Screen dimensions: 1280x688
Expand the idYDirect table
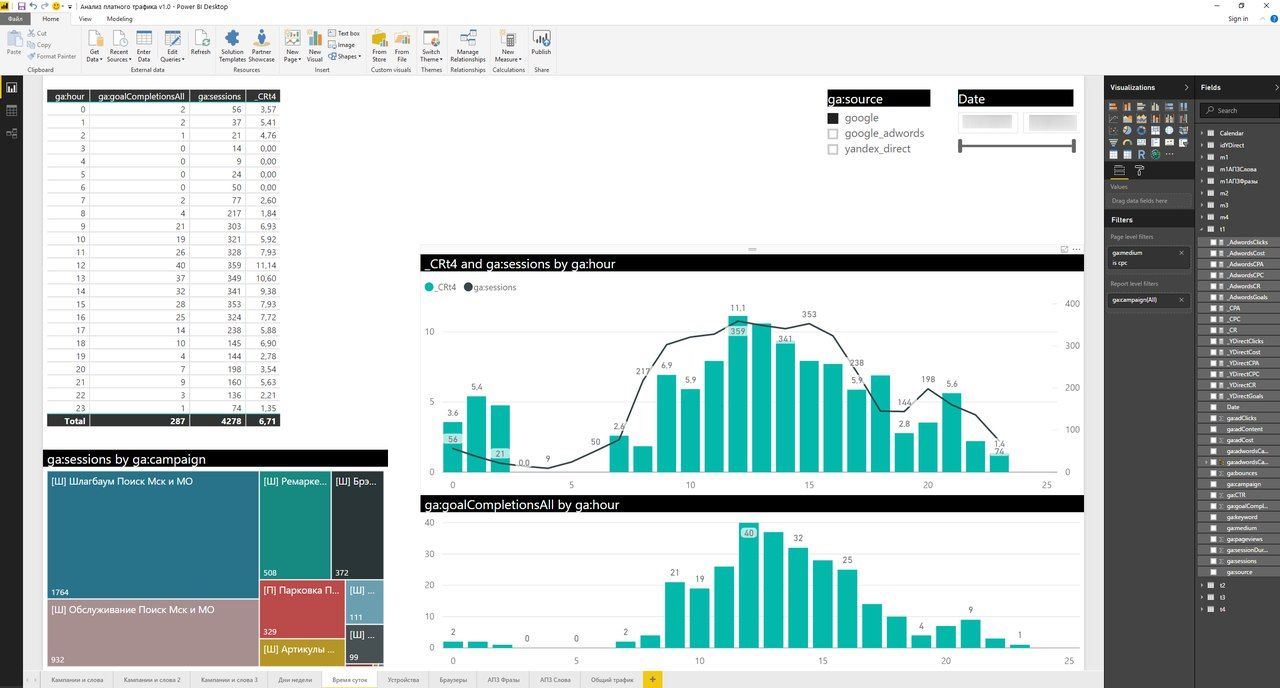1202,145
